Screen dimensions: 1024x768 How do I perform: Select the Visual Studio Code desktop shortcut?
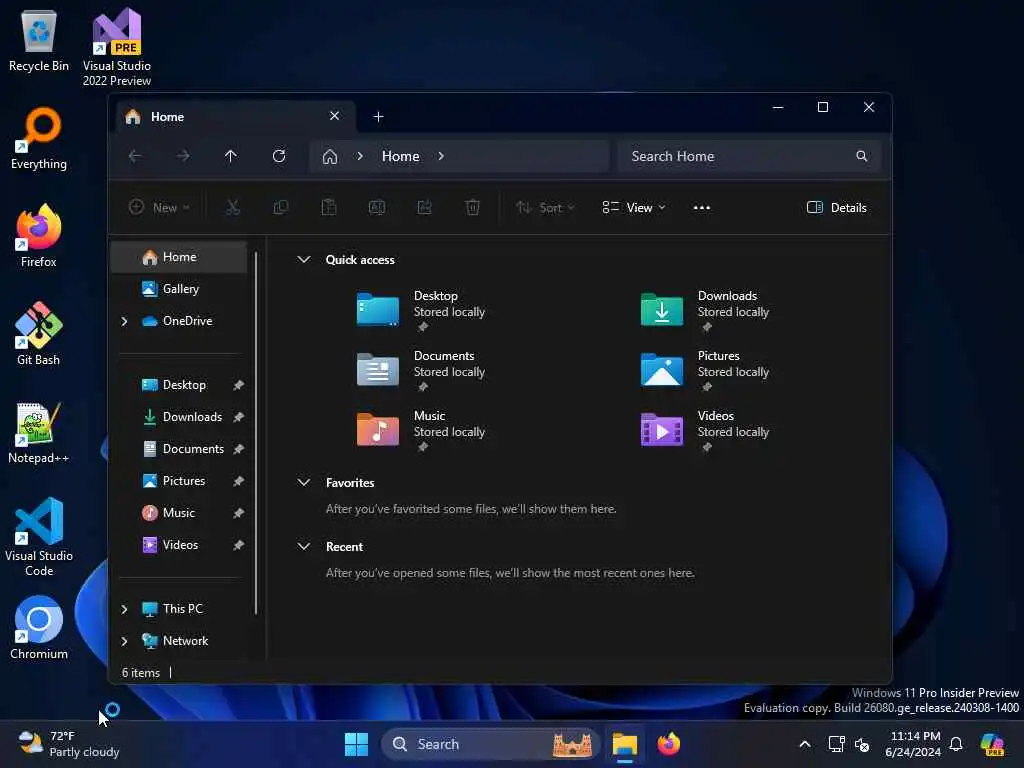(39, 537)
